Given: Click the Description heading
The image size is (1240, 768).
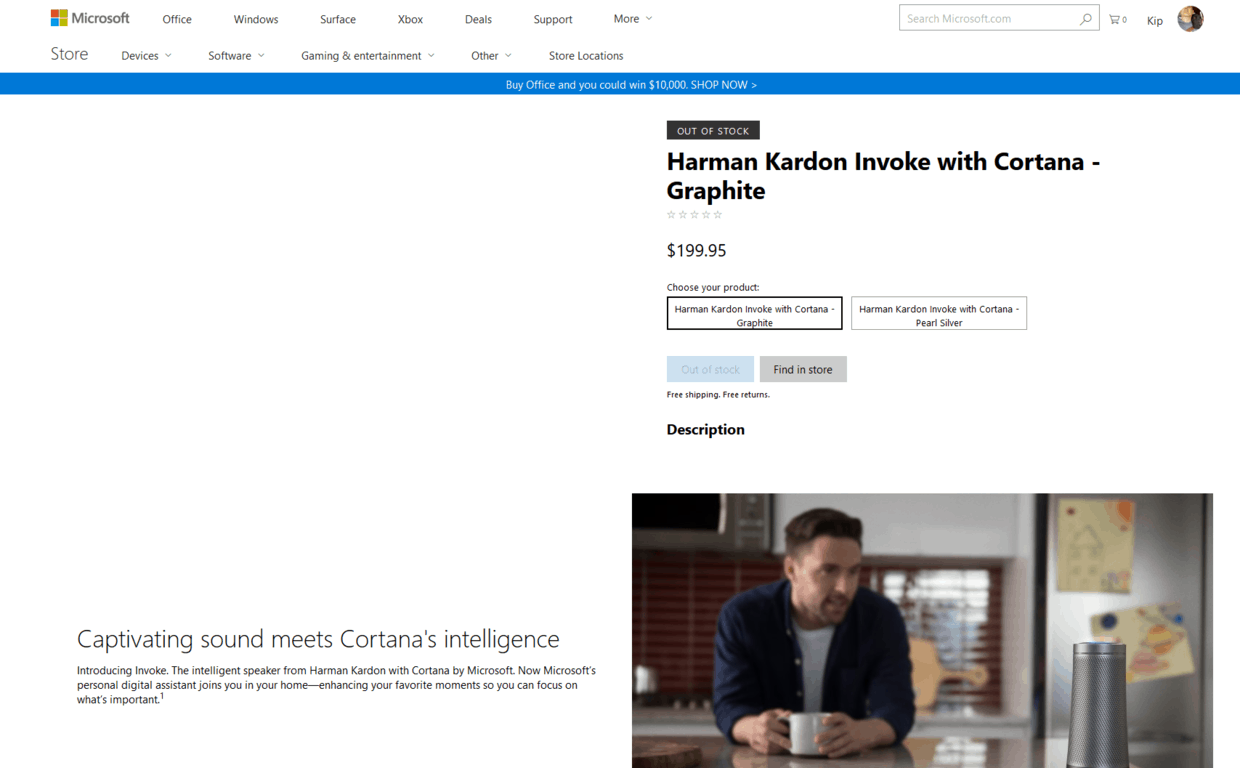Looking at the screenshot, I should click(x=706, y=430).
